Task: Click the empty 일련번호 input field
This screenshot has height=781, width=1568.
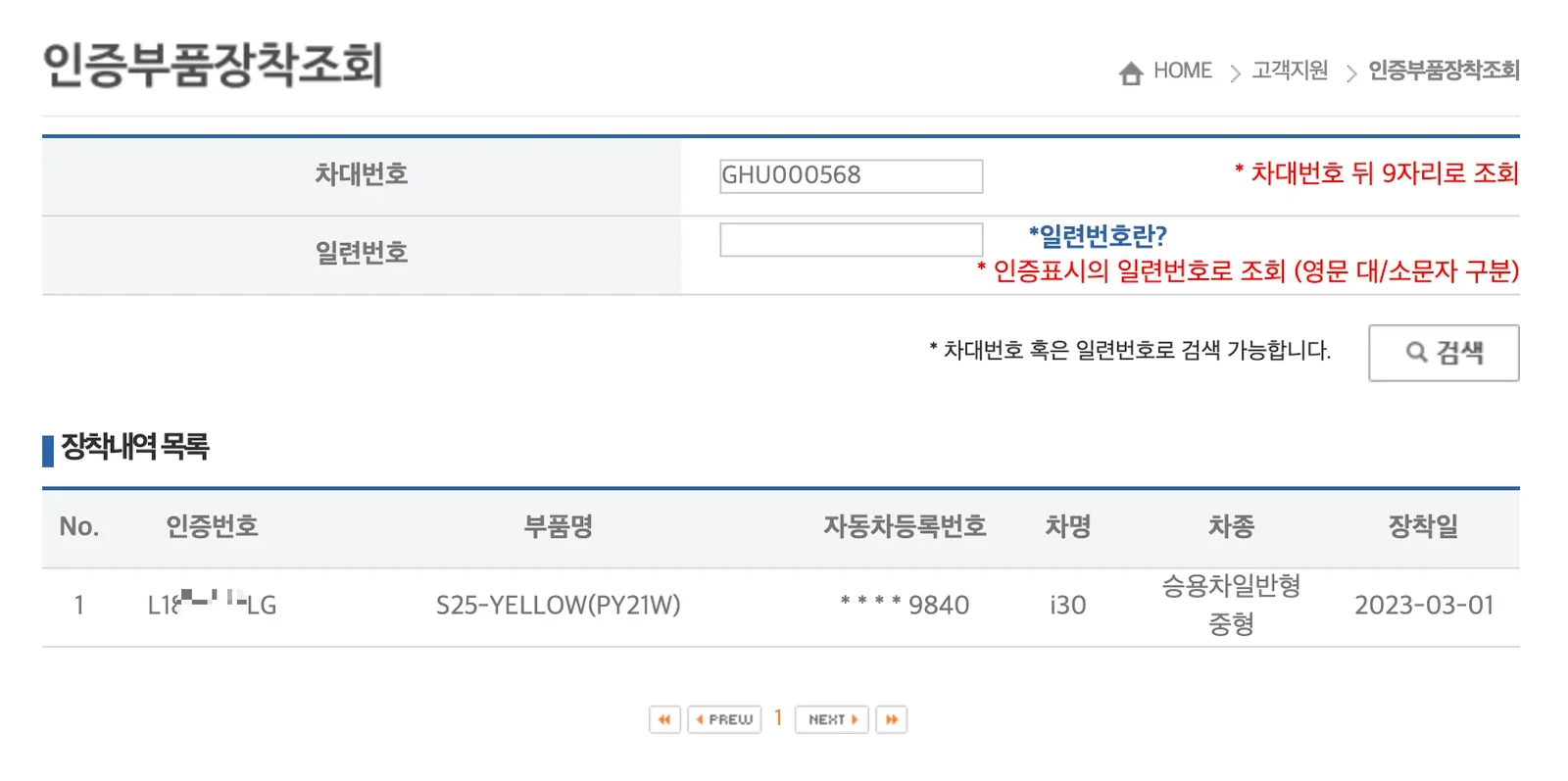Action: tap(850, 238)
